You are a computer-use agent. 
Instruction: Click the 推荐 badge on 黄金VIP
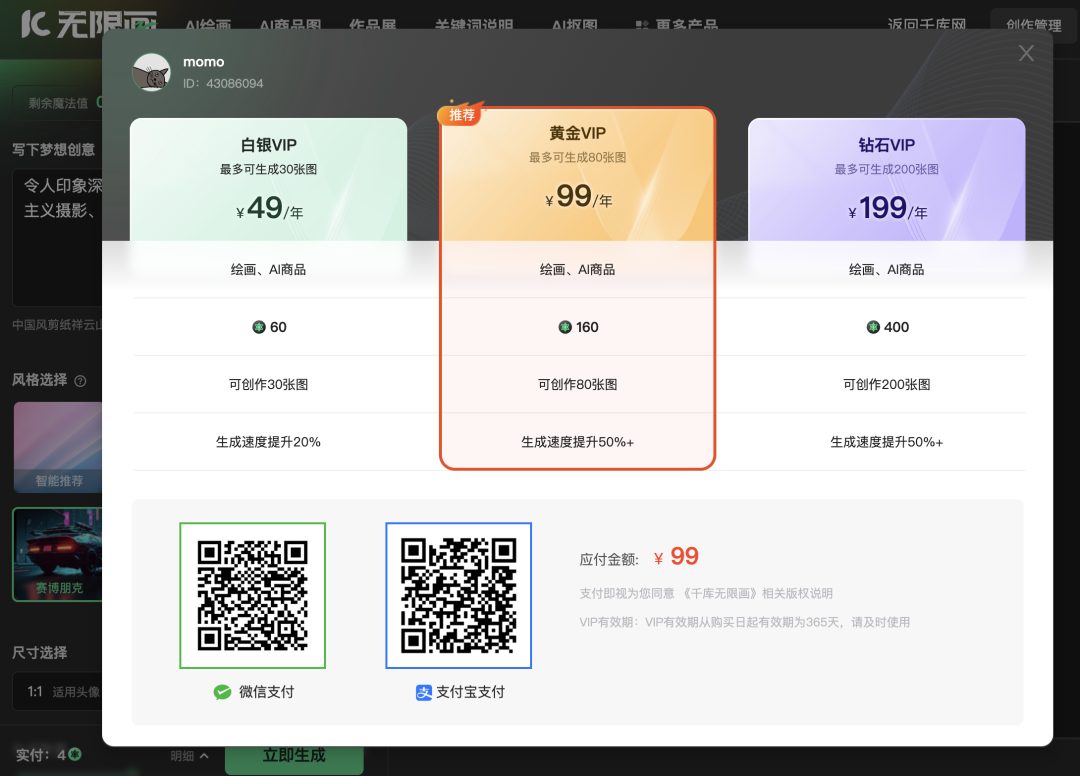pyautogui.click(x=460, y=114)
